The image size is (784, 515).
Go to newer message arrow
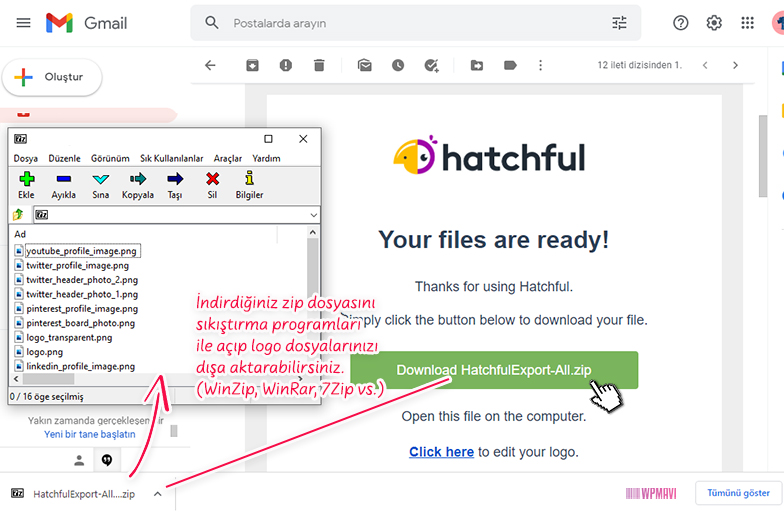[x=705, y=65]
